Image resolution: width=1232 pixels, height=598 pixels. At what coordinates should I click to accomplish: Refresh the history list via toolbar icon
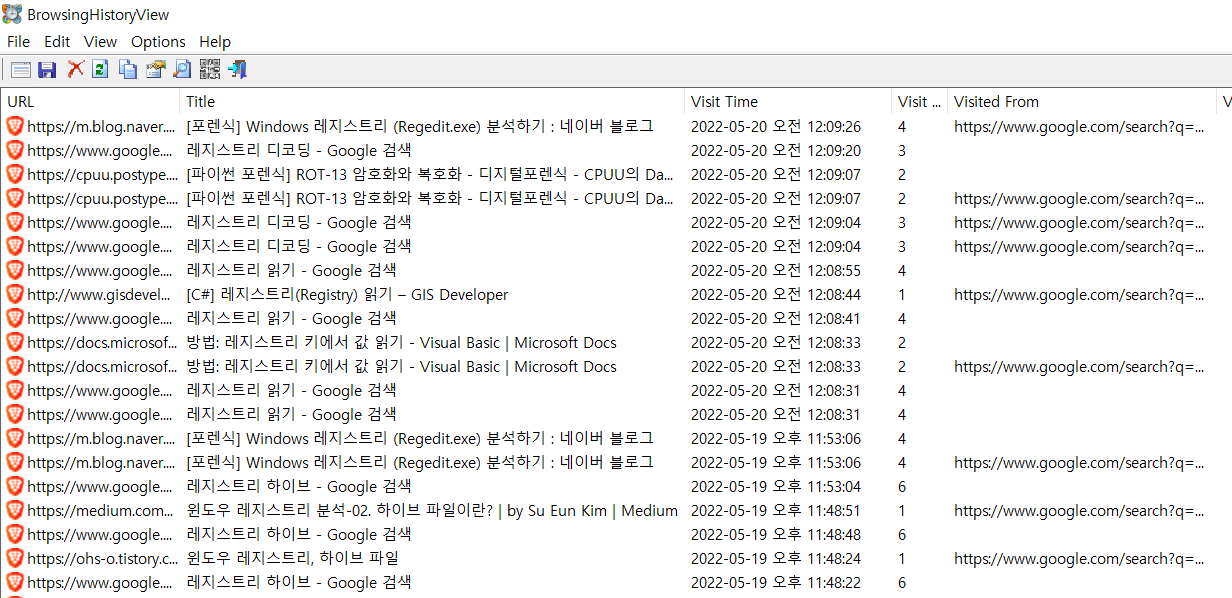100,69
